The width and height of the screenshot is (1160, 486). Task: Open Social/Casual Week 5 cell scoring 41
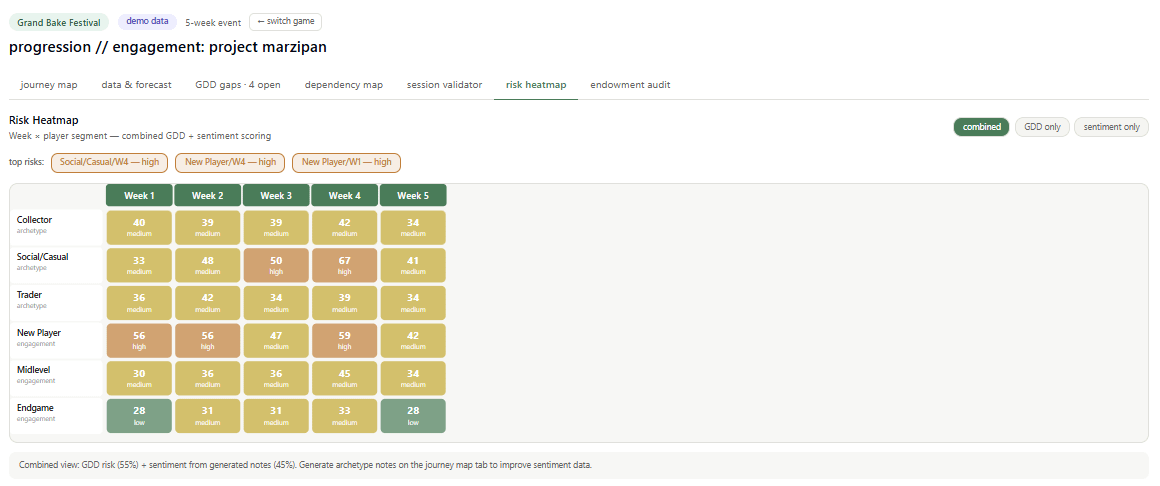click(x=413, y=265)
